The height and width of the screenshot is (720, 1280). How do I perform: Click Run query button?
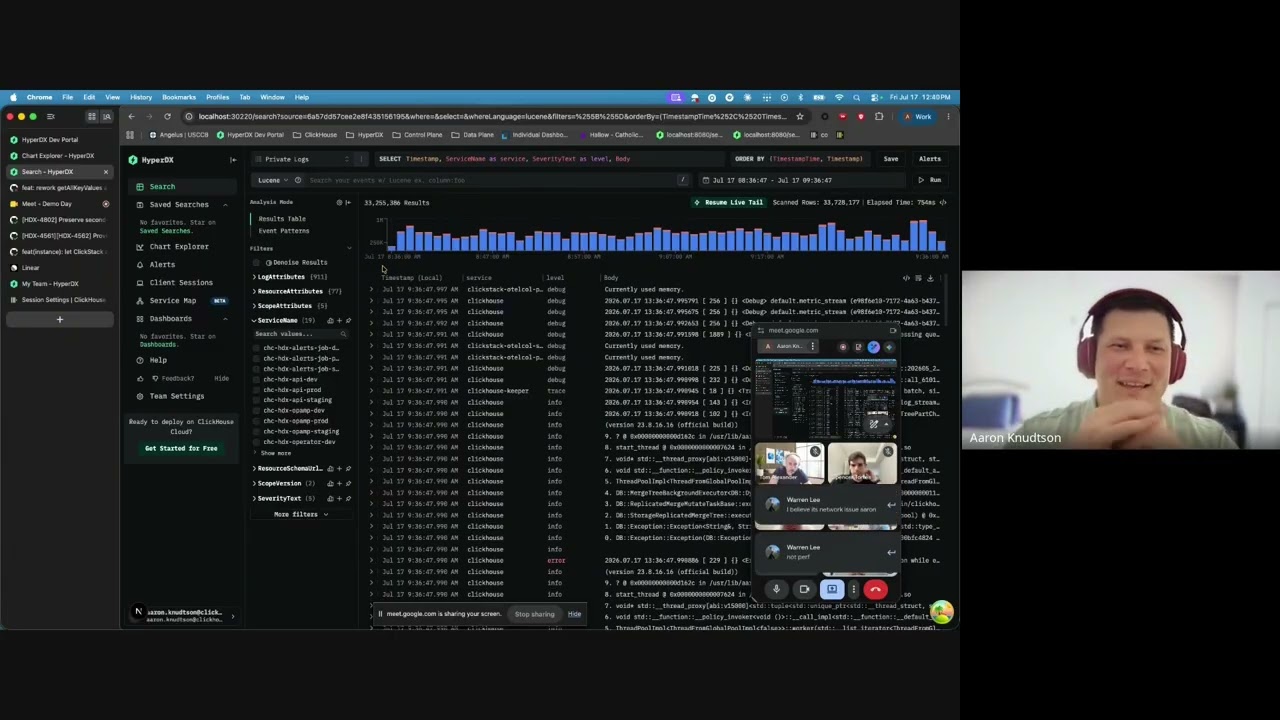tap(930, 180)
